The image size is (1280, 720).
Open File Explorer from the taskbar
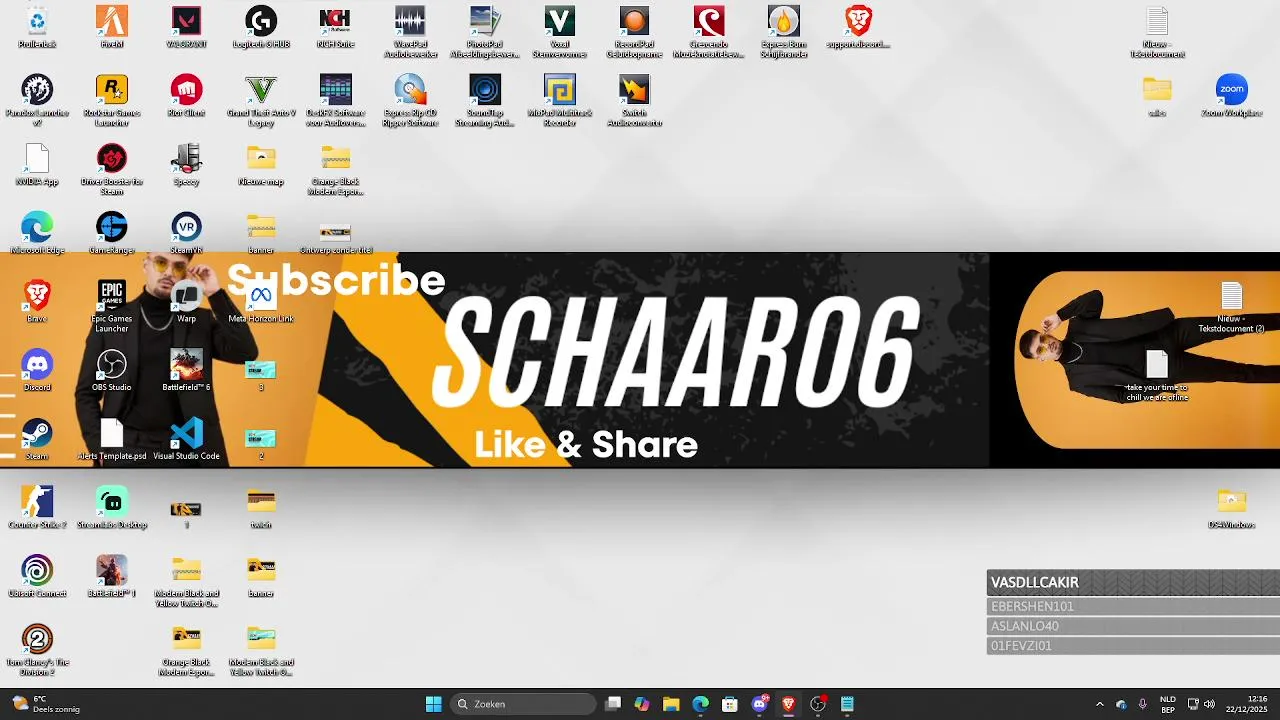[x=671, y=704]
